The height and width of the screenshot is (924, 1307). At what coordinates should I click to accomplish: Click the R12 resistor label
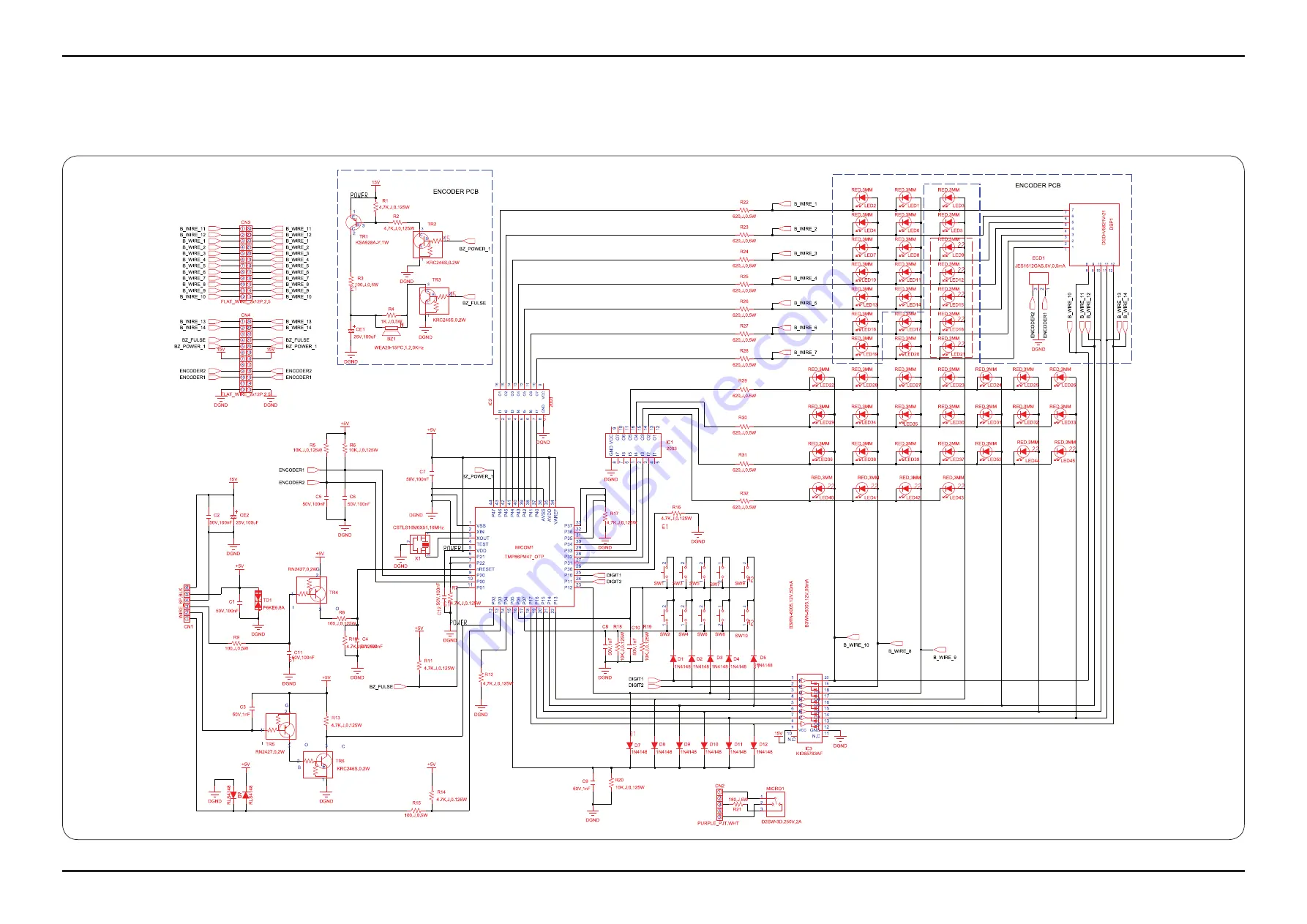[x=489, y=675]
